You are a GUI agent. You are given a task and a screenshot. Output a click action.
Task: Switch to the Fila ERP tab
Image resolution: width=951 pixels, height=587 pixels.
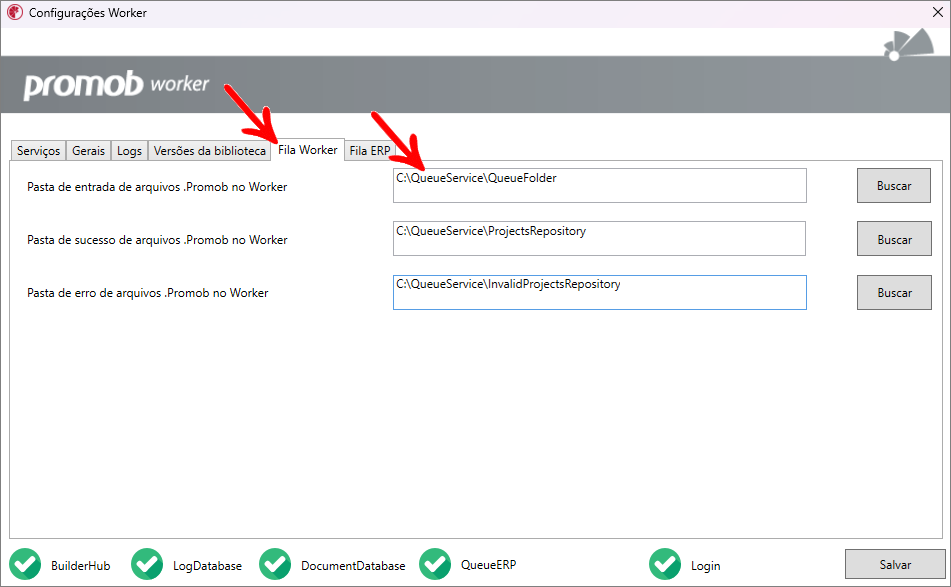pyautogui.click(x=370, y=150)
